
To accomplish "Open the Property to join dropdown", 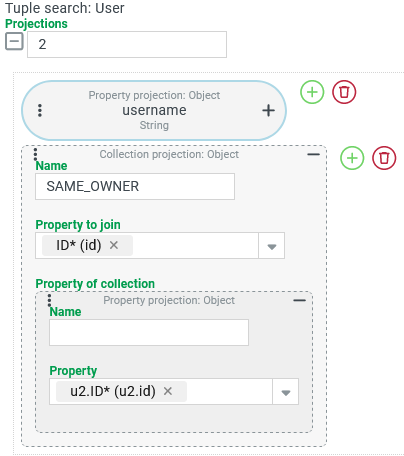I will (272, 246).
